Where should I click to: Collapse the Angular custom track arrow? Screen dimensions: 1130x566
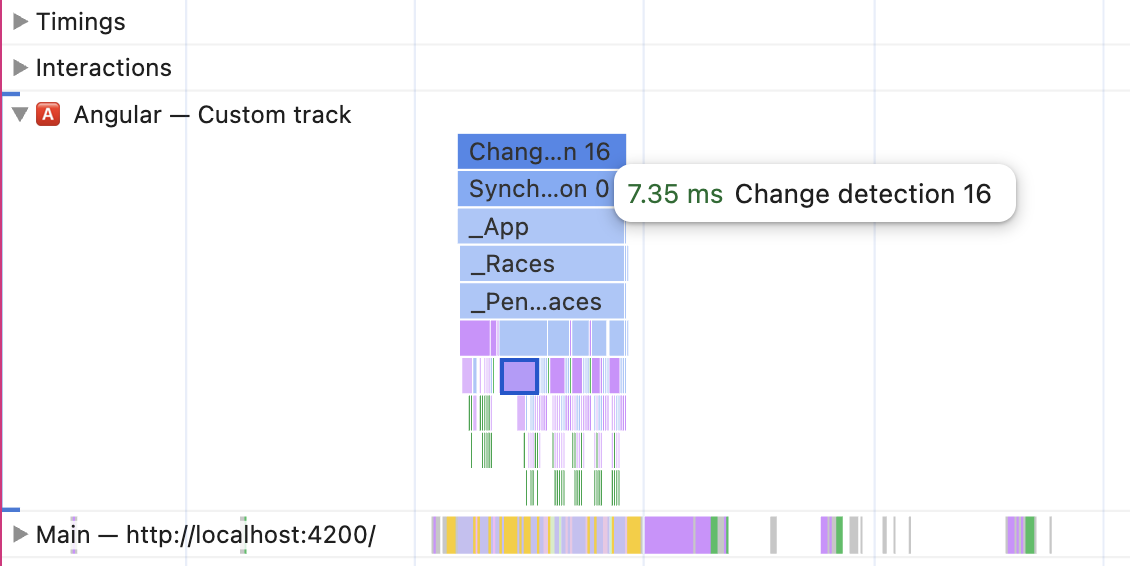tap(20, 115)
